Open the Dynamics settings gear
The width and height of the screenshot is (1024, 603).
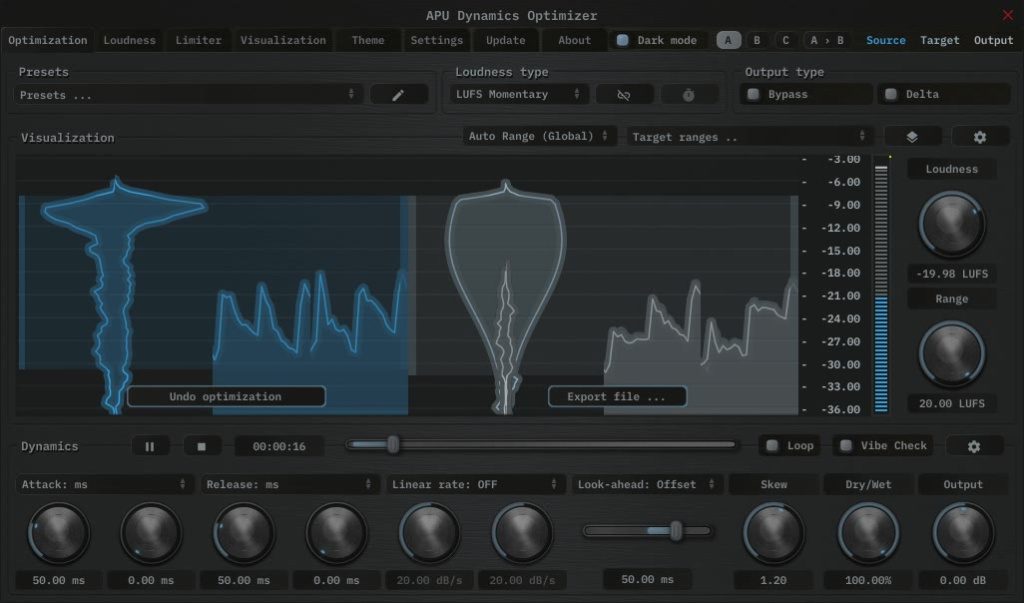click(x=974, y=445)
